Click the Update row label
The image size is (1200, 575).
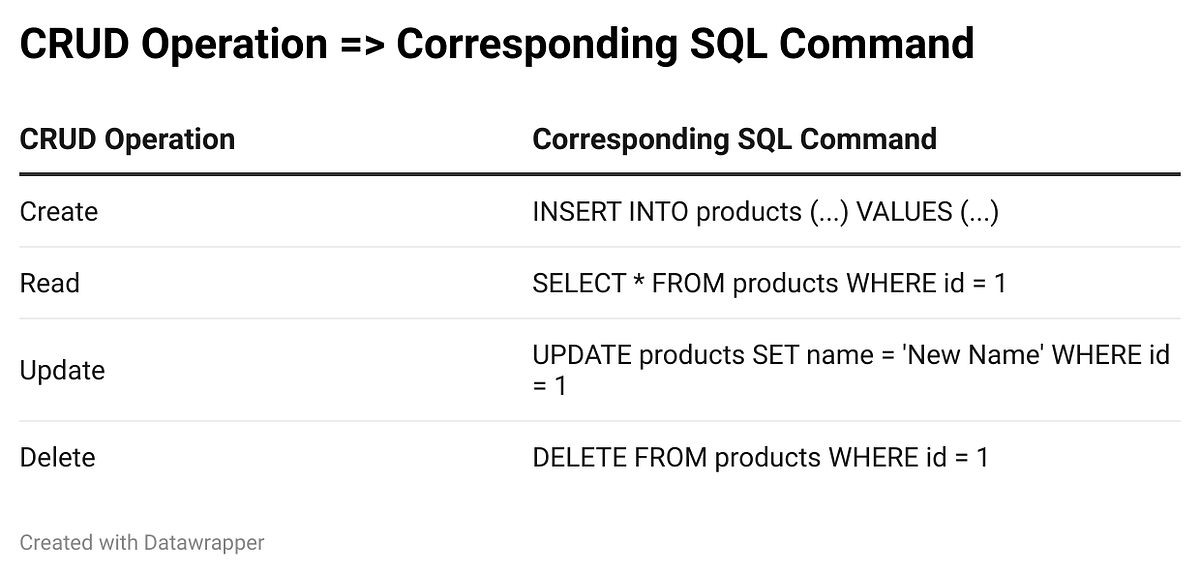coord(62,370)
